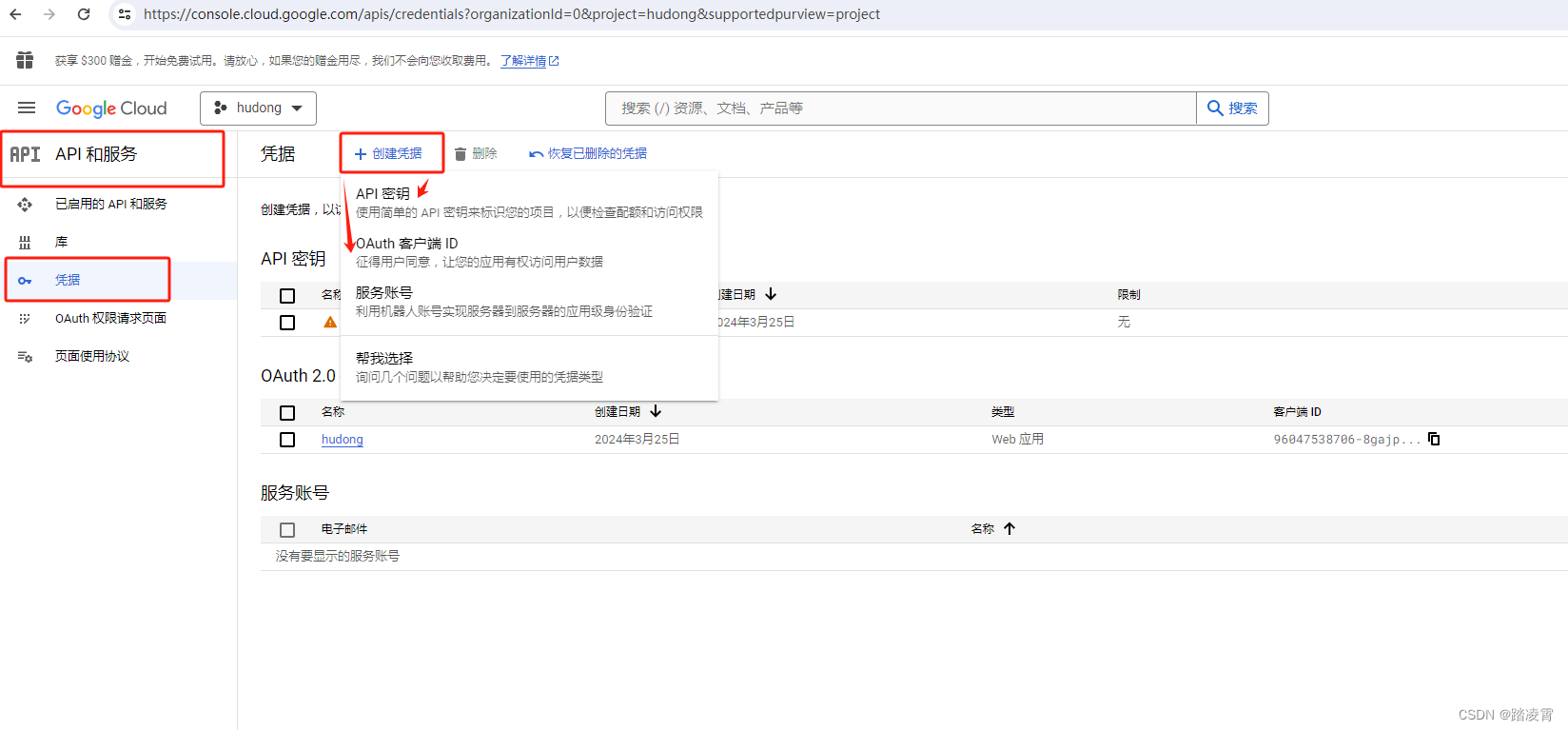Choose API 密钥 from the create menu
Viewport: 1568px width, 730px height.
(x=529, y=202)
